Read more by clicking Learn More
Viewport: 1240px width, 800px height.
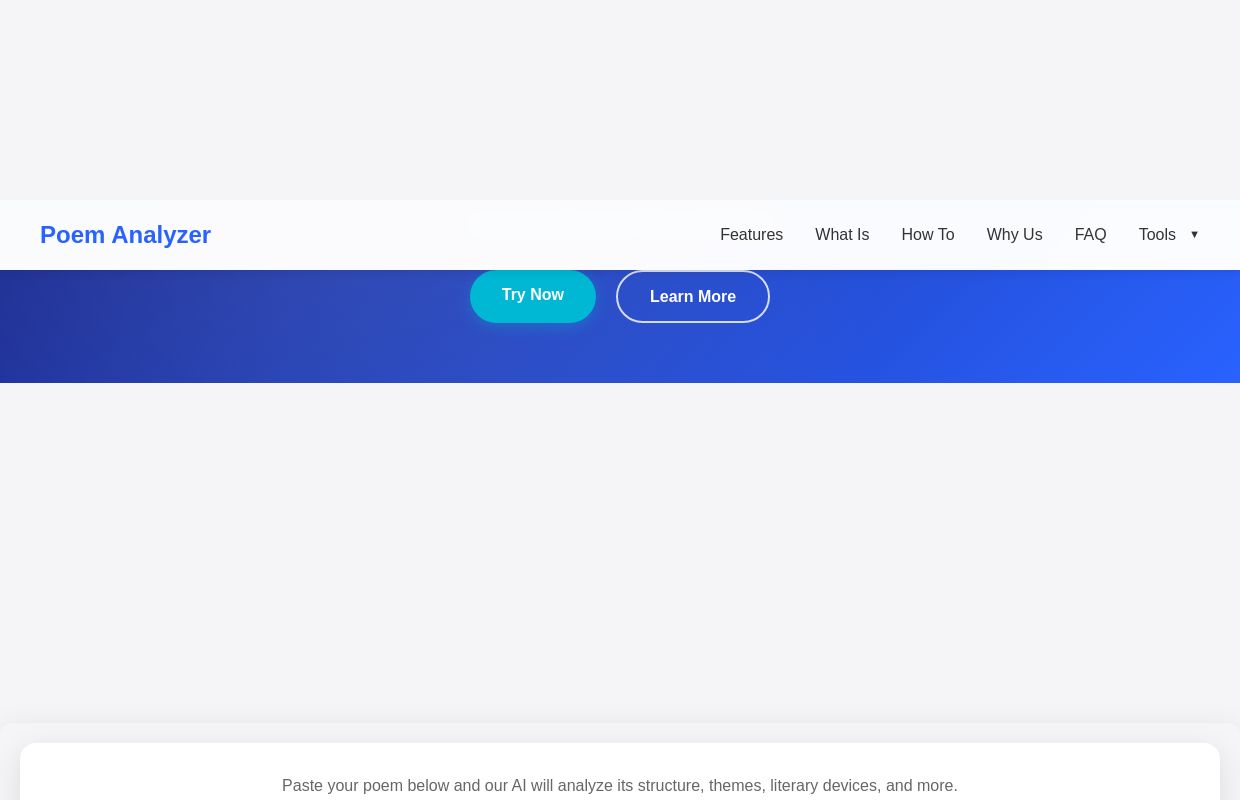pos(693,296)
